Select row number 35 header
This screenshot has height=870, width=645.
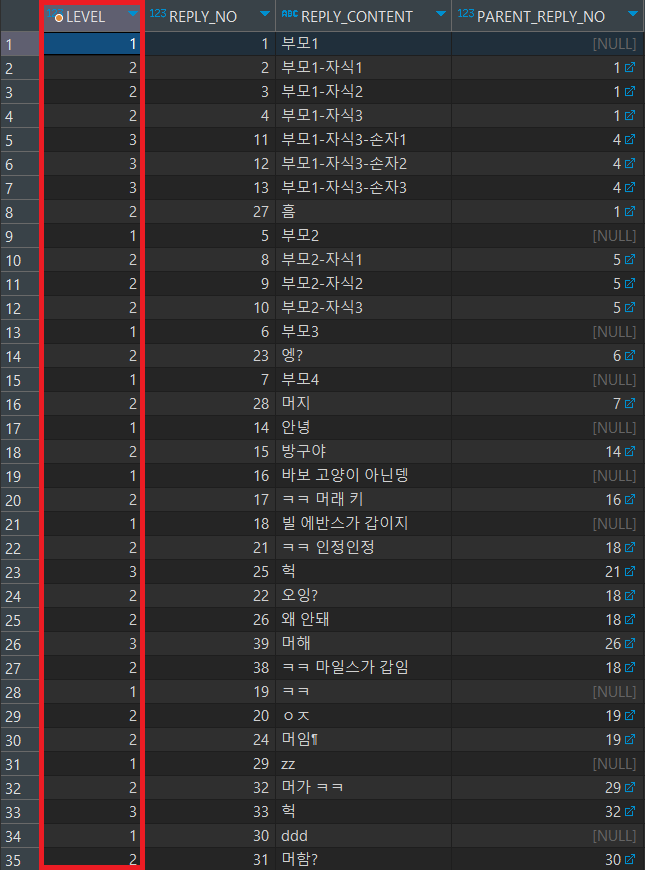[x=20, y=859]
